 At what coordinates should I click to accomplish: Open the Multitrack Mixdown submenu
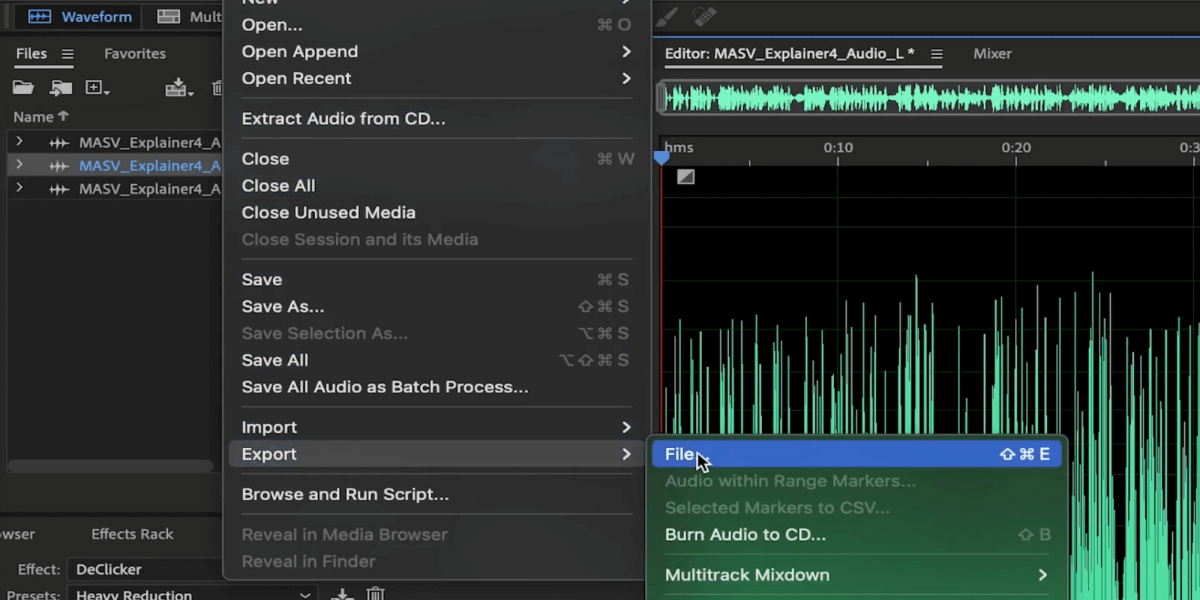(857, 575)
